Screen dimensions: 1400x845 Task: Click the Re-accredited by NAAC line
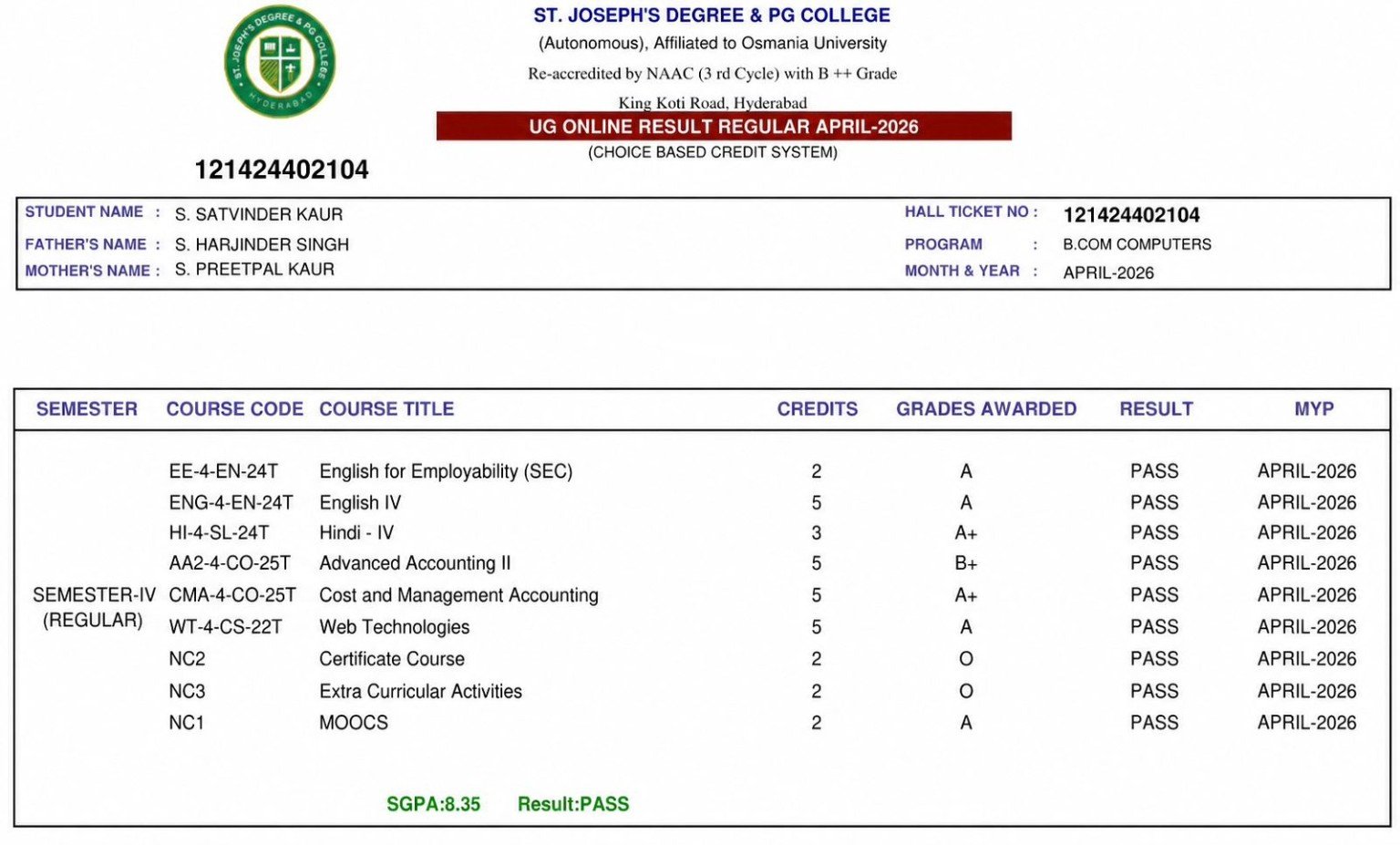[713, 74]
